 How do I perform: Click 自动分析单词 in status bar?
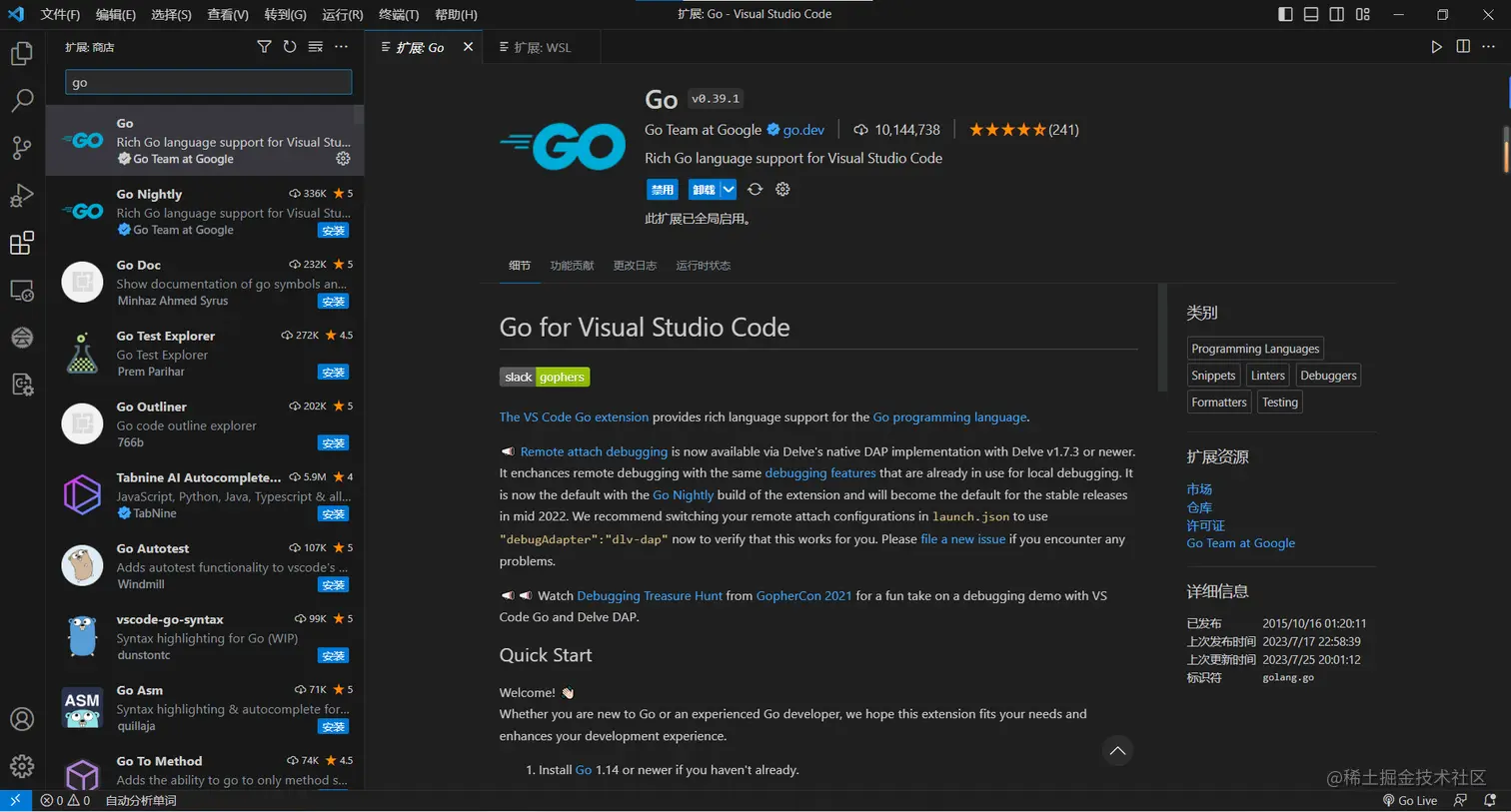pos(141,800)
